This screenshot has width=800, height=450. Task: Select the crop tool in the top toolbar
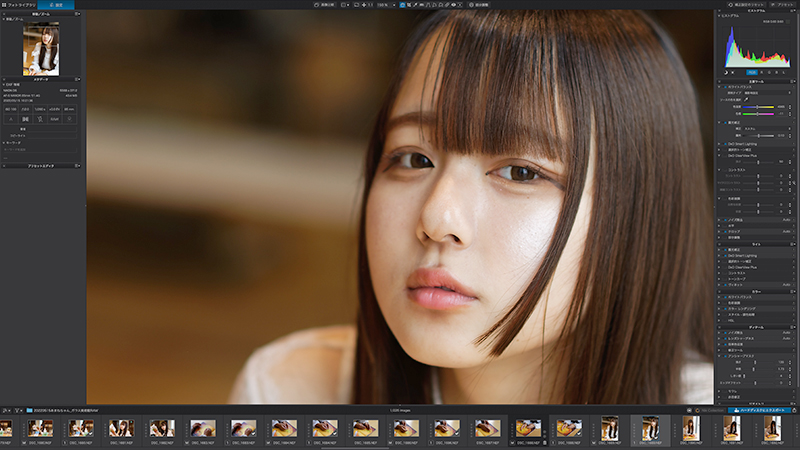(x=409, y=5)
